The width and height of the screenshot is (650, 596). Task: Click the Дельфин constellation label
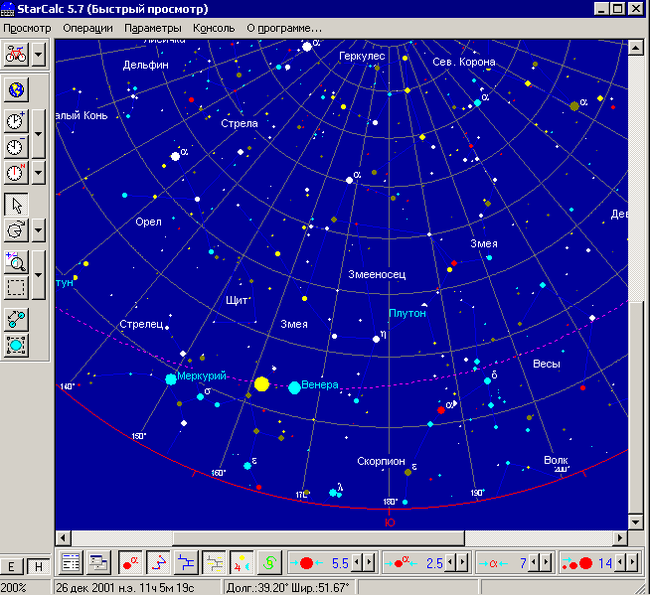(146, 65)
